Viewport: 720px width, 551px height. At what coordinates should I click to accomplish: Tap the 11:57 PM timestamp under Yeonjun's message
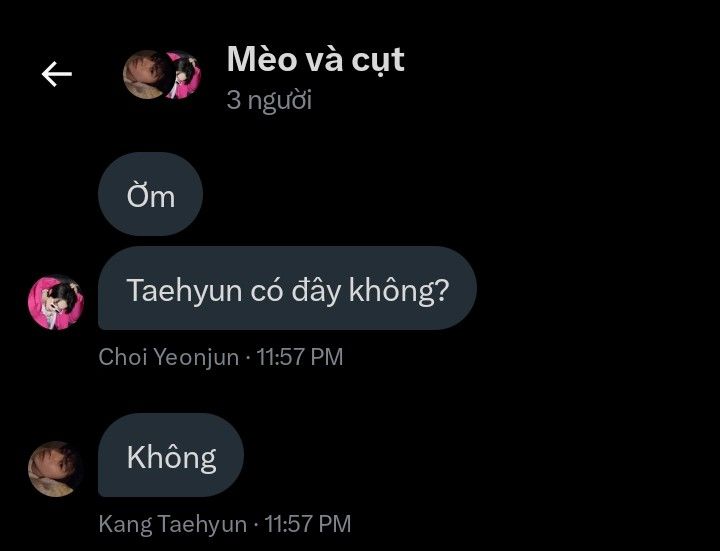pos(299,357)
